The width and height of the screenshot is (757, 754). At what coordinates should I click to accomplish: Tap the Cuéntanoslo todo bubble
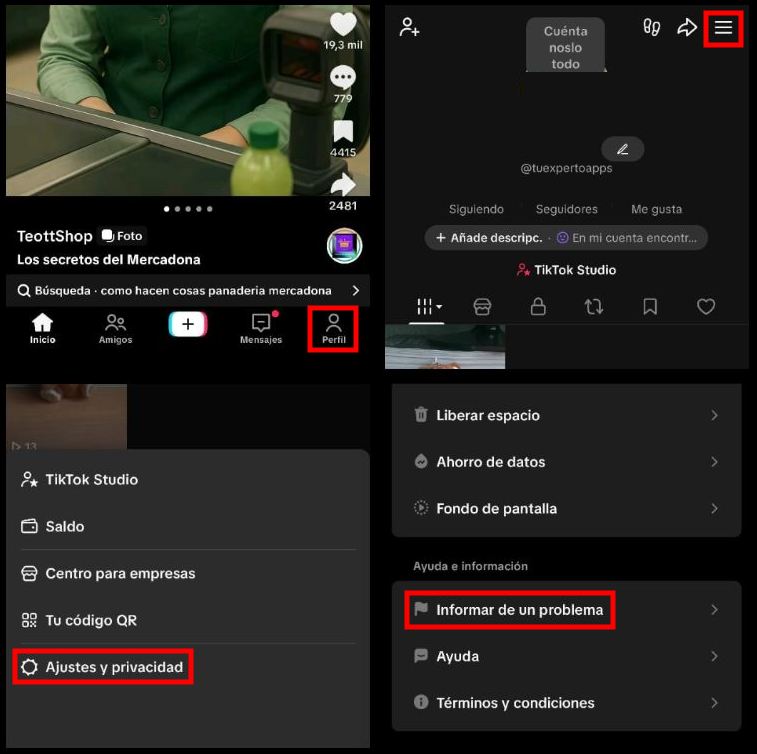click(565, 46)
